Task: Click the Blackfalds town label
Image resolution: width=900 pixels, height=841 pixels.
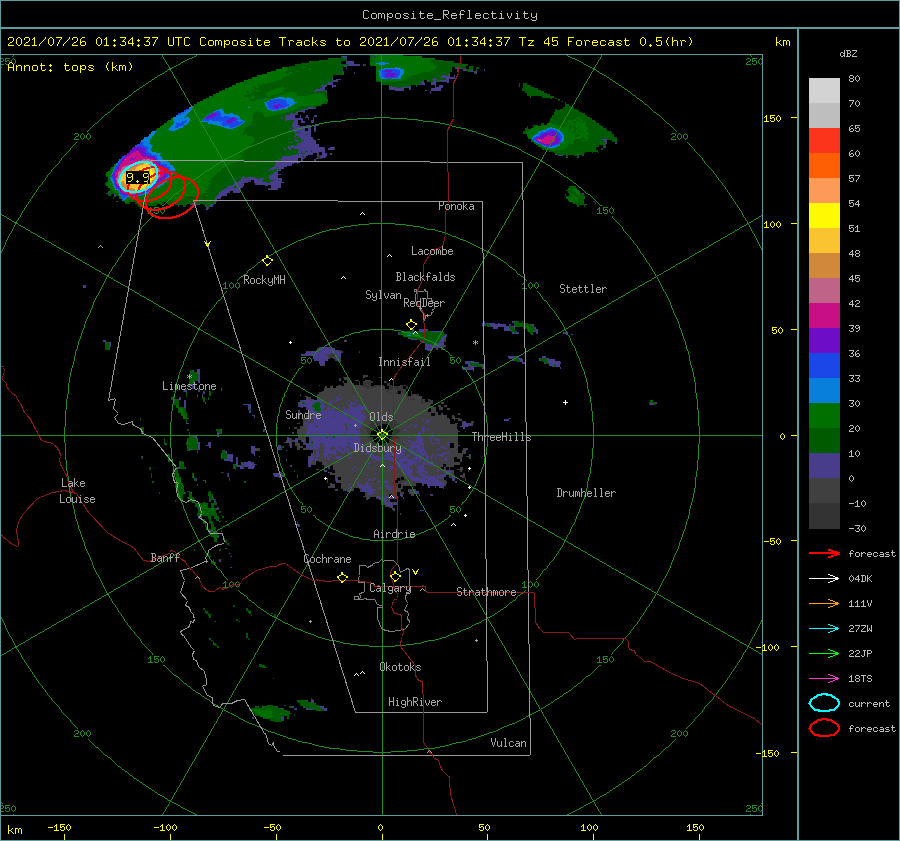Action: [x=425, y=277]
